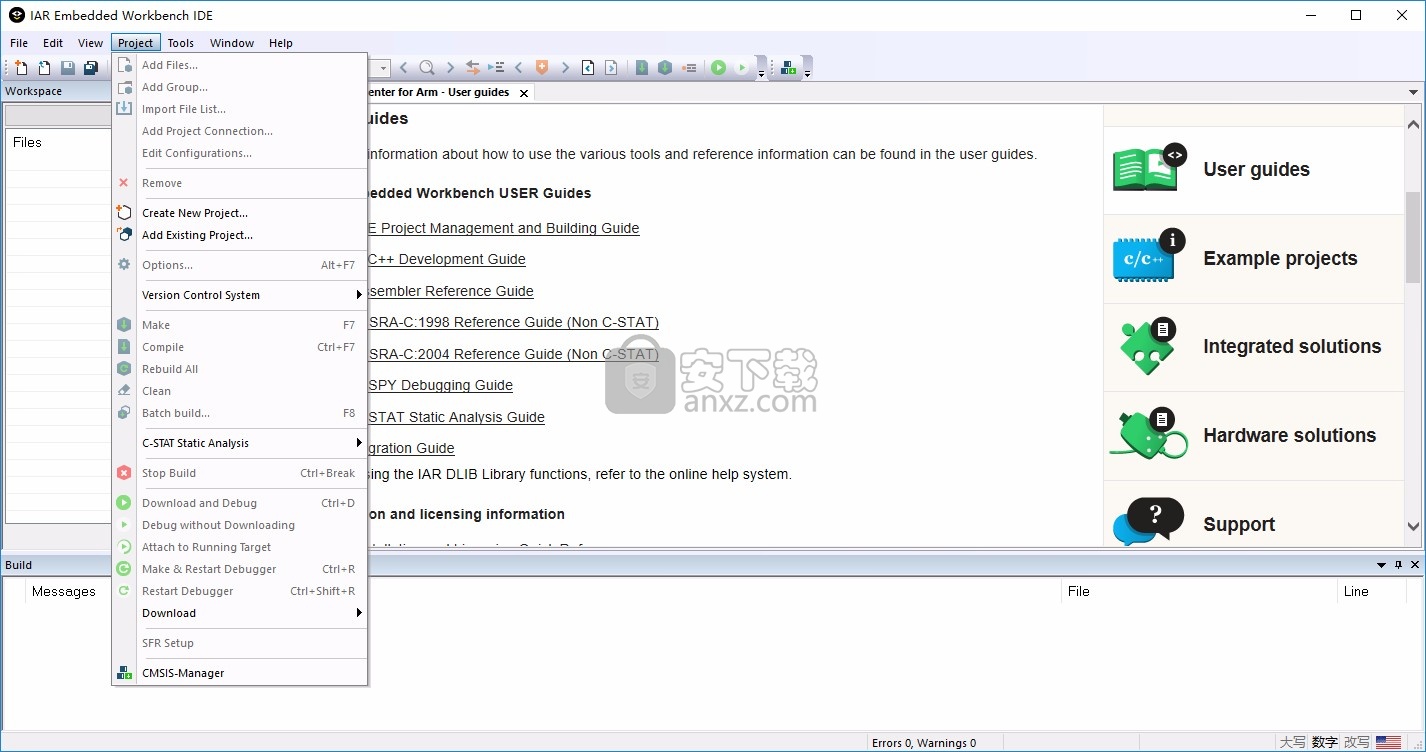Screen dimensions: 1426x752
Task: Open the Window menu
Action: point(232,43)
